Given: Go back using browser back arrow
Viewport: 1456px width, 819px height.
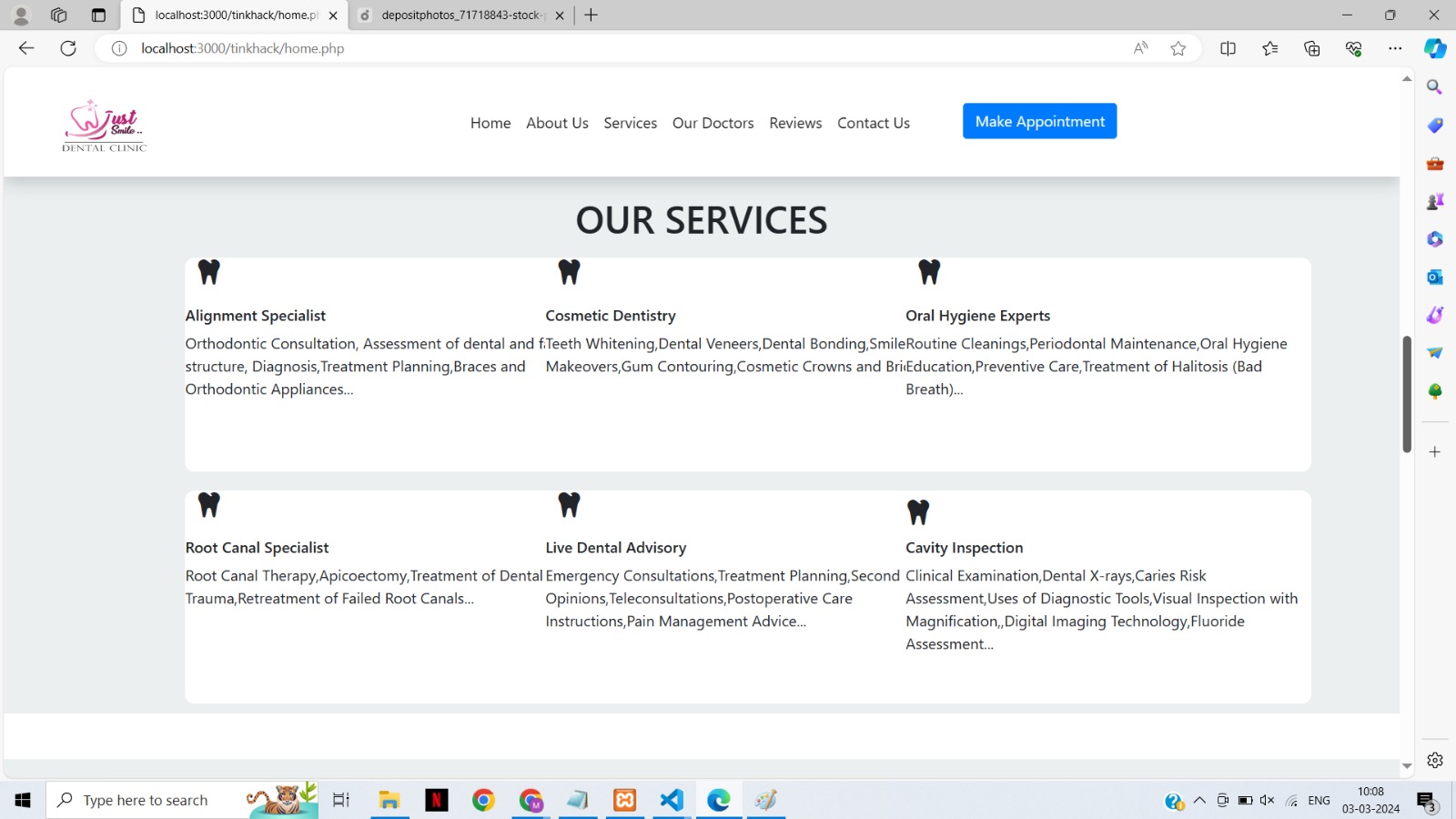Looking at the screenshot, I should (26, 48).
